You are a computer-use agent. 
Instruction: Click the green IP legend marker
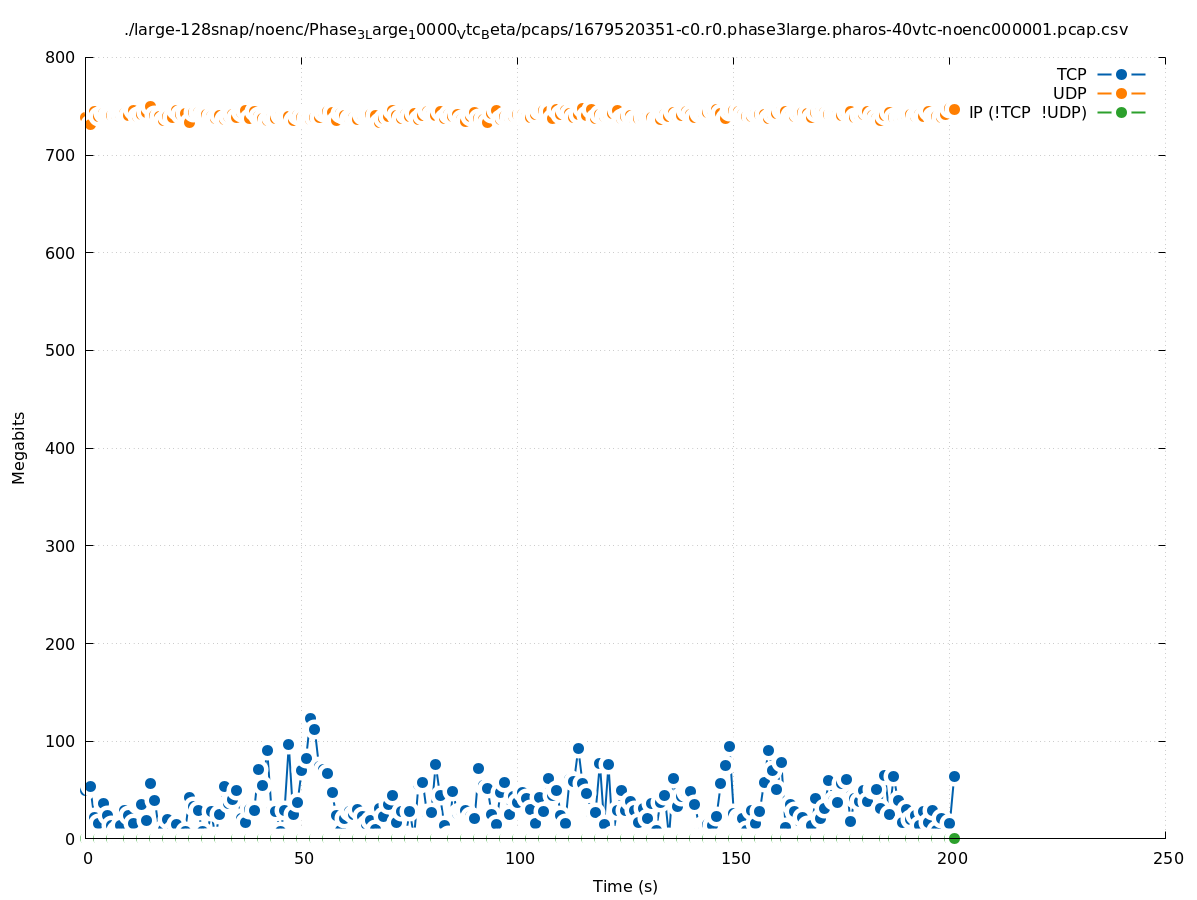pyautogui.click(x=1121, y=112)
